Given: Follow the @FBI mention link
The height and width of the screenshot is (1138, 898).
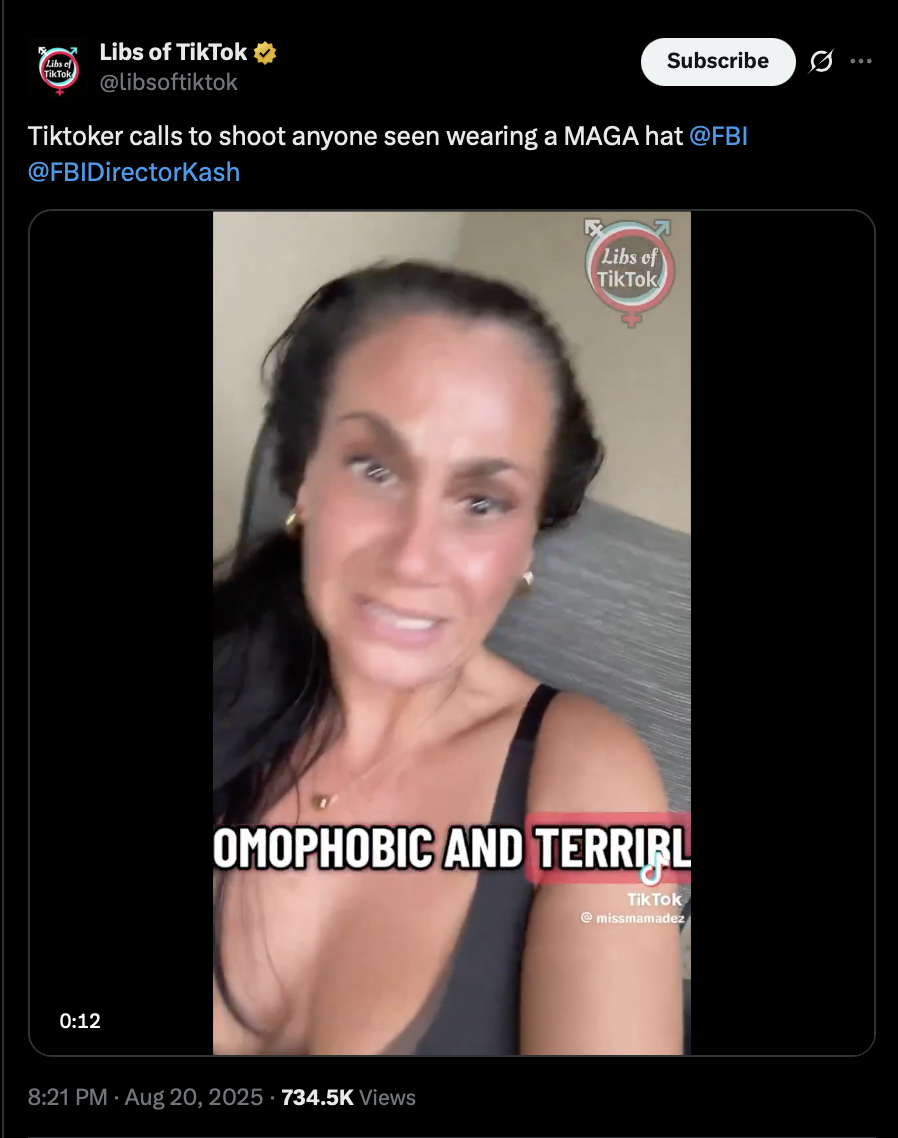Looking at the screenshot, I should pos(718,136).
